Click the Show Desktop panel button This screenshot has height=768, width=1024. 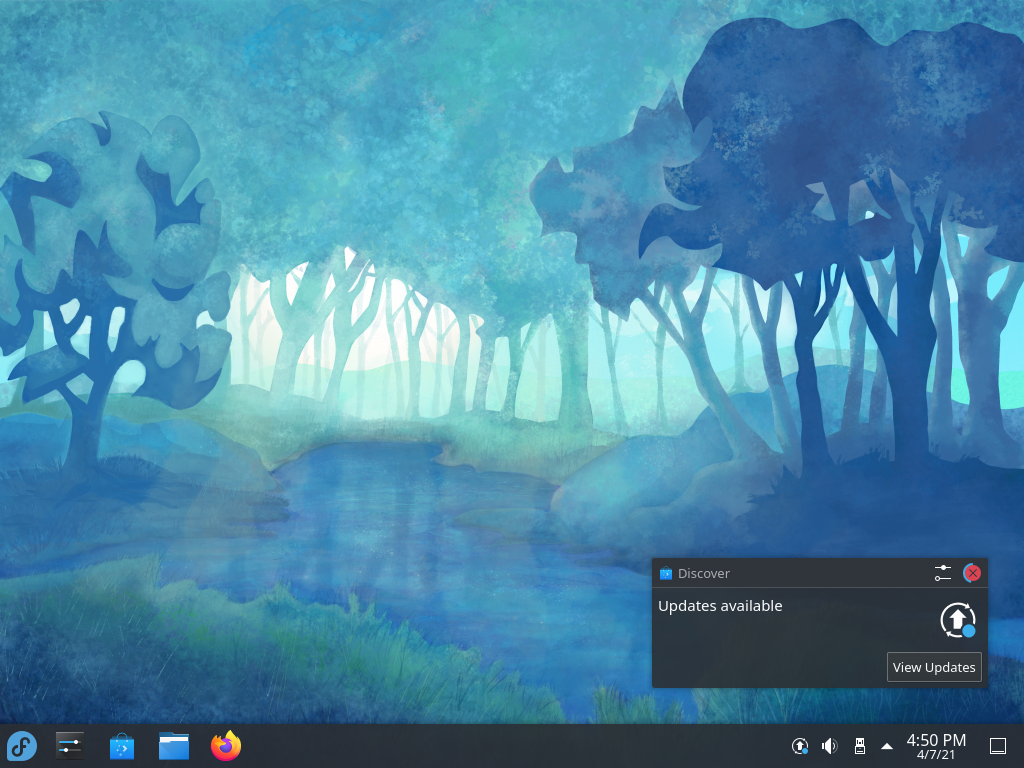click(x=998, y=746)
